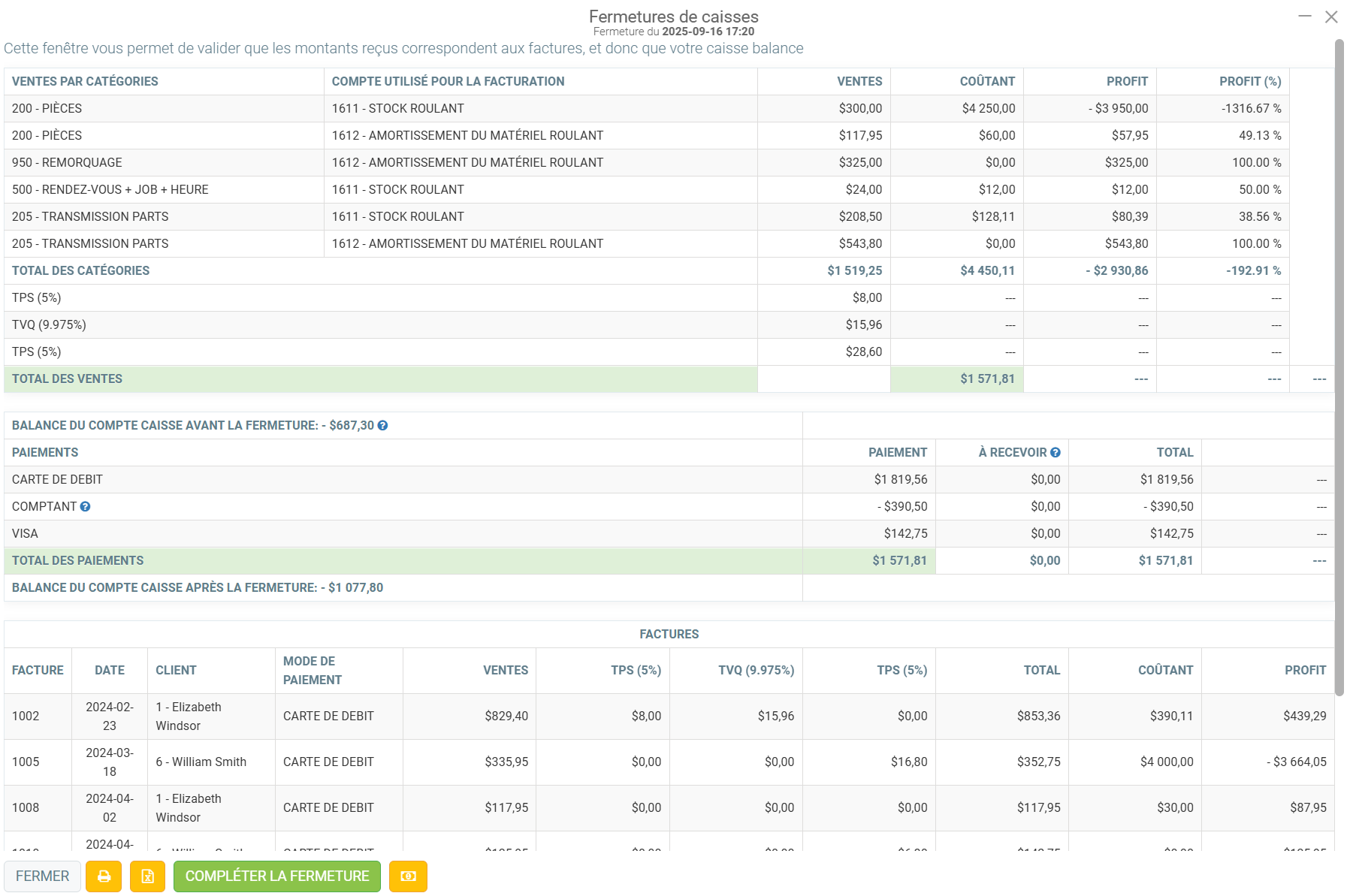Close the Fermetures de caisses window

coord(1331,17)
